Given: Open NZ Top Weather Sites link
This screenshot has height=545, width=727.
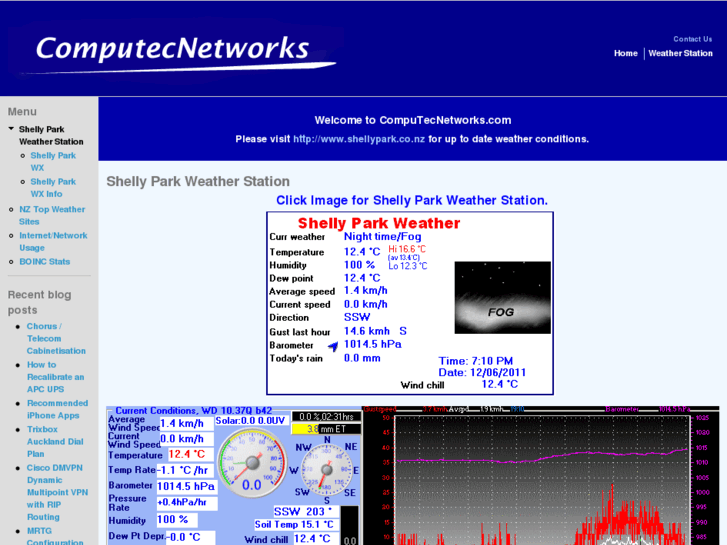Looking at the screenshot, I should point(52,215).
